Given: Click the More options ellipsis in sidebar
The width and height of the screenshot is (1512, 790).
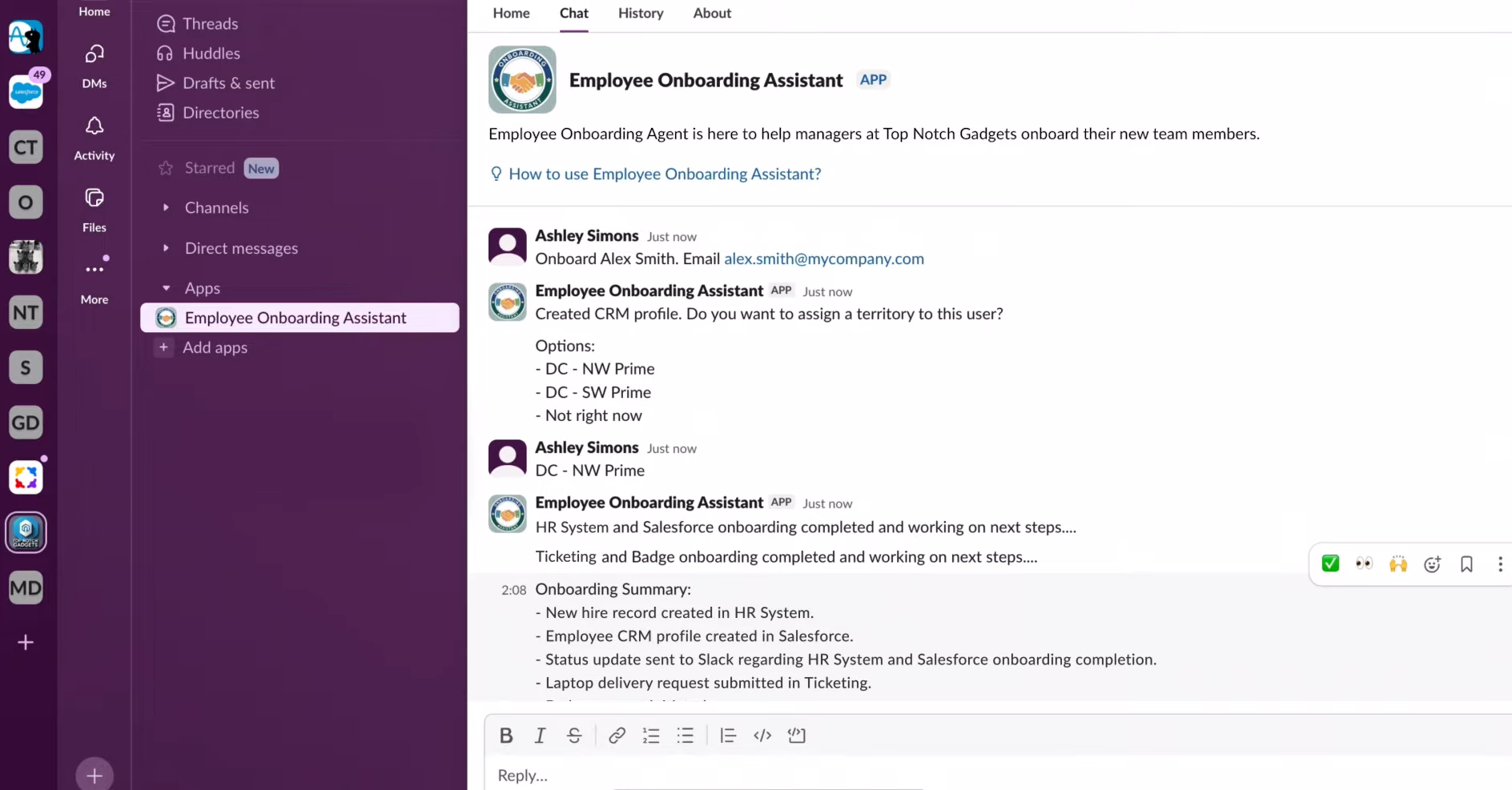Looking at the screenshot, I should click(94, 269).
